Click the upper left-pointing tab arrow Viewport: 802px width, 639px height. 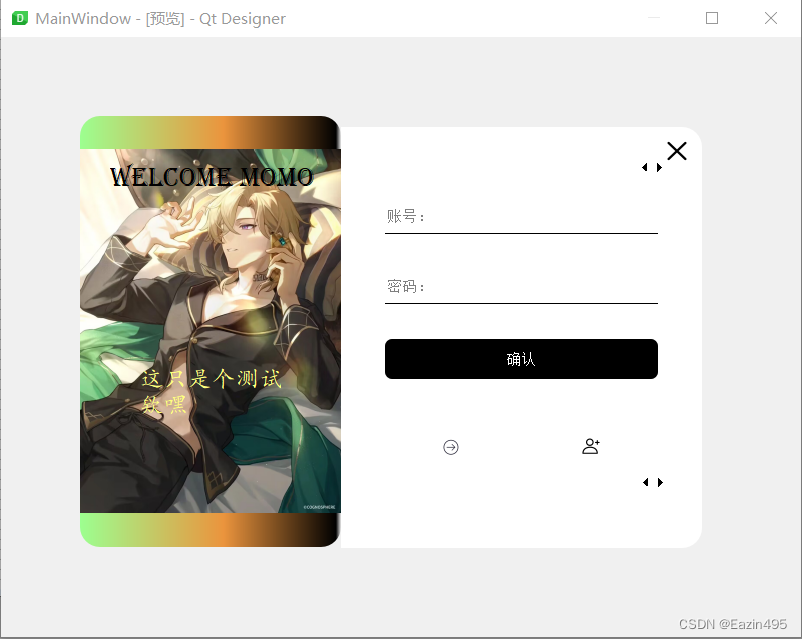click(x=644, y=167)
